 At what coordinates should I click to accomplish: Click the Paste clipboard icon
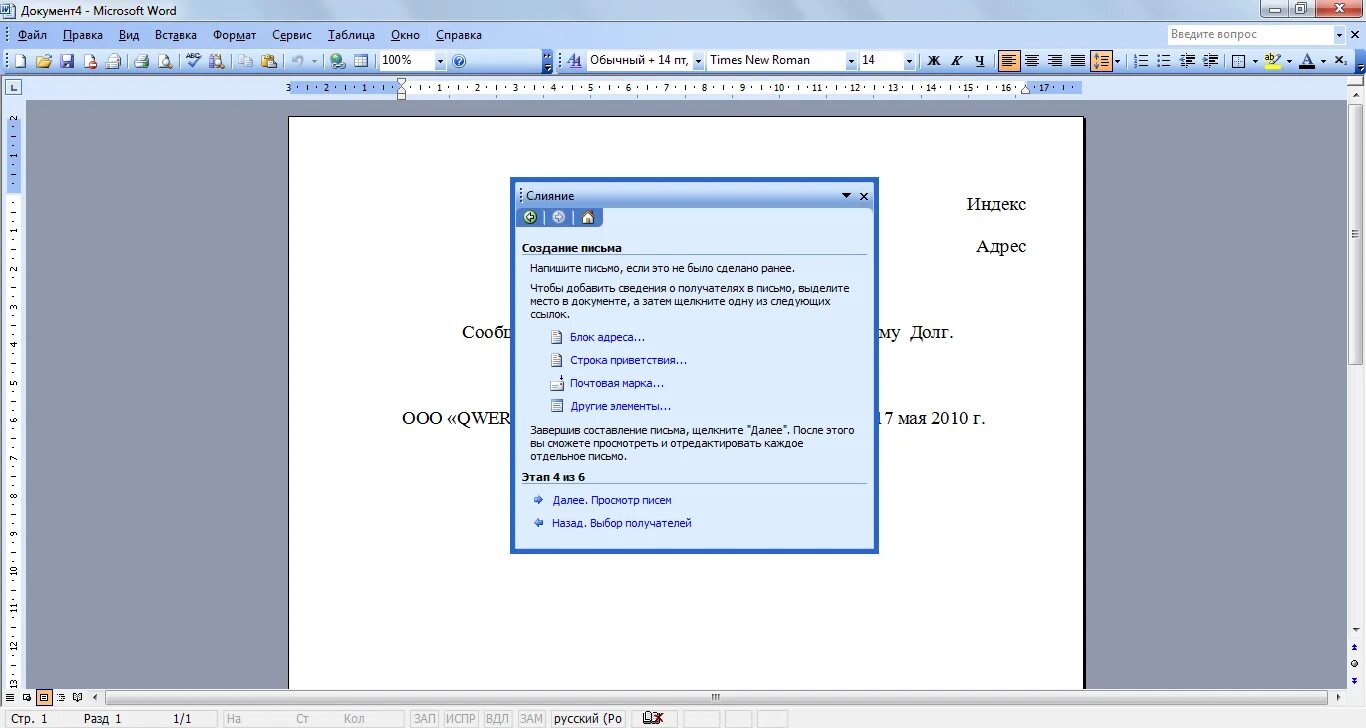(269, 61)
